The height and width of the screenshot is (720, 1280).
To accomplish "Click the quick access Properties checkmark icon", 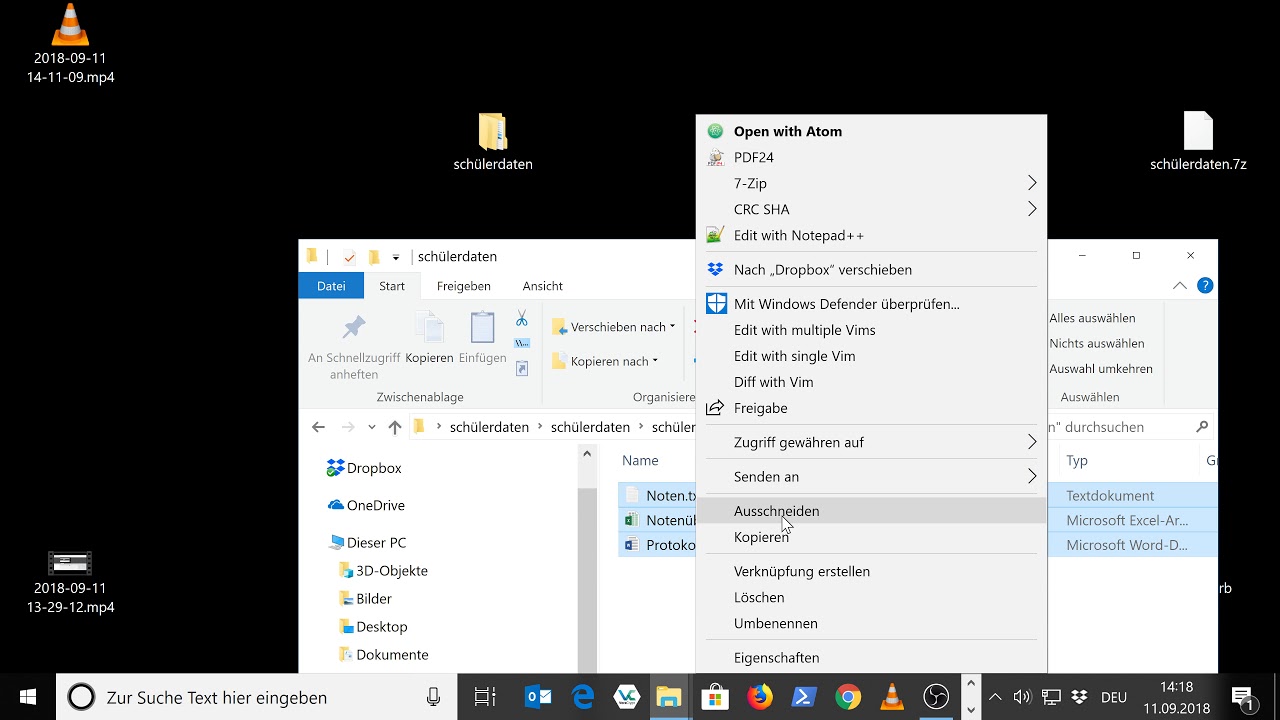I will click(349, 257).
